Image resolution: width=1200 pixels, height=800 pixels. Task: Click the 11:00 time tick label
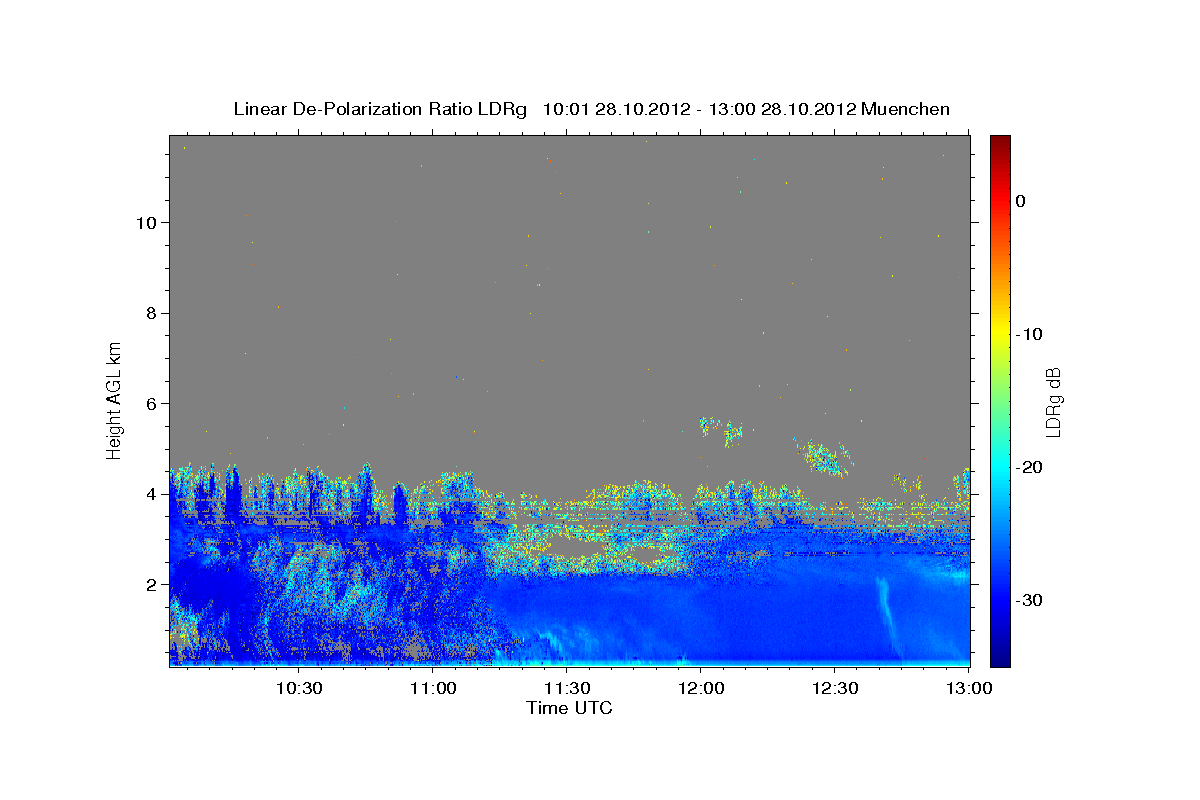pyautogui.click(x=432, y=688)
